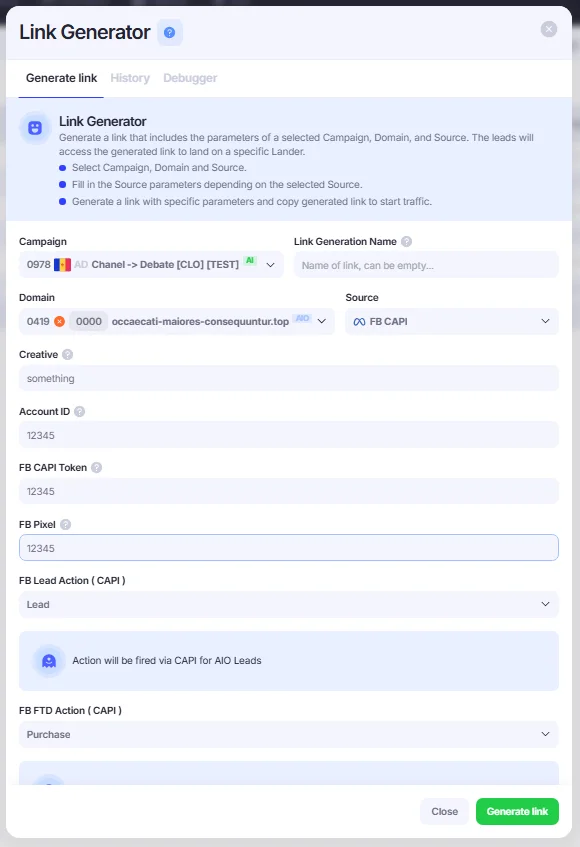
Task: Click the help icon beside FB CAPI Token
Action: 97,468
